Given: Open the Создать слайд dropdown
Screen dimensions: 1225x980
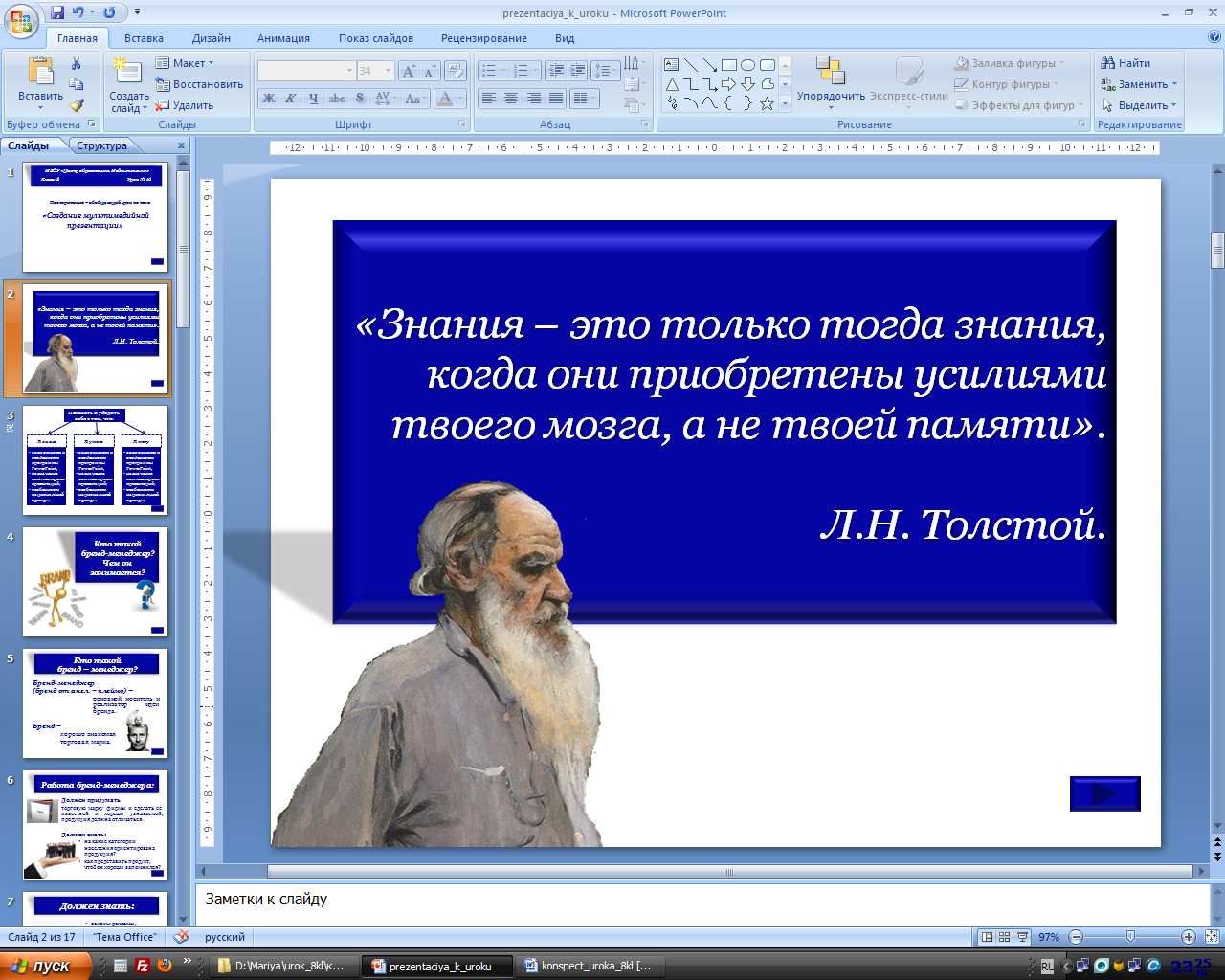Looking at the screenshot, I should [x=128, y=102].
